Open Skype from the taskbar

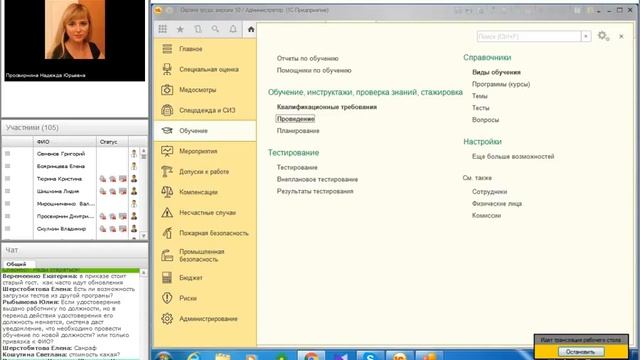coord(370,356)
